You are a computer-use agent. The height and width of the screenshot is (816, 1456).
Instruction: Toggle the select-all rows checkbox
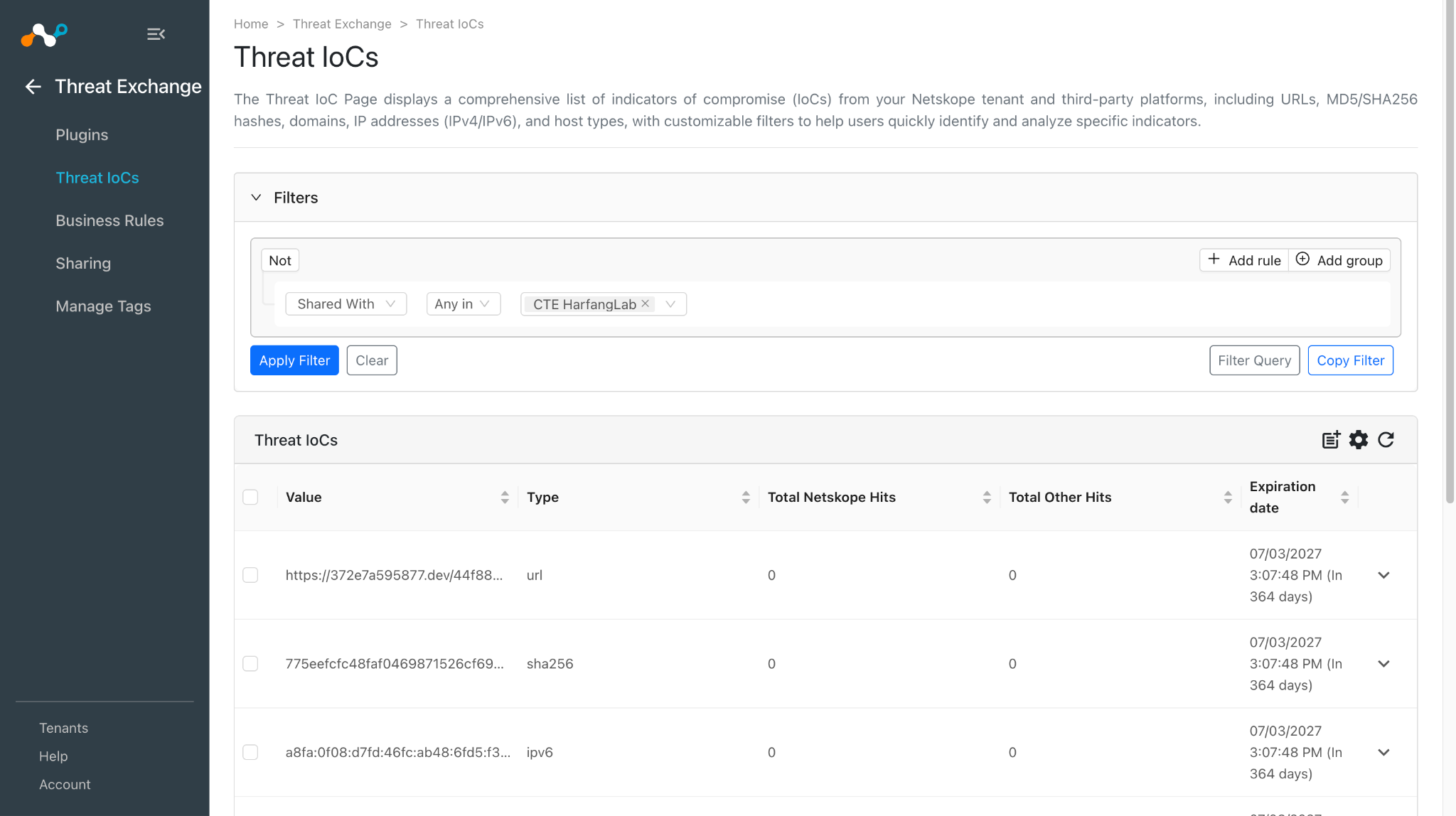(250, 498)
